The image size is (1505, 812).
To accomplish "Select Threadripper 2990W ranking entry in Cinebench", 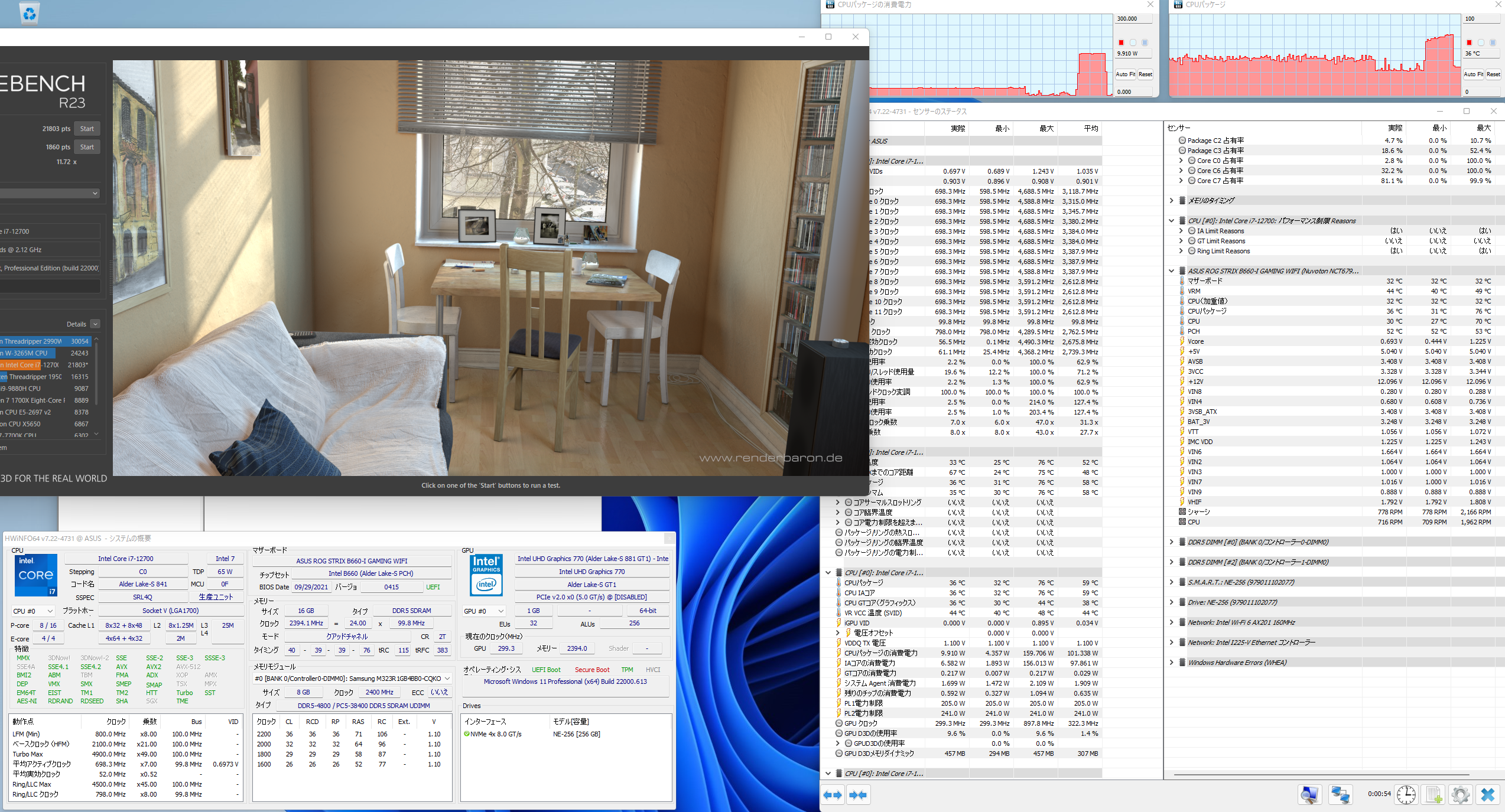I will click(x=45, y=341).
